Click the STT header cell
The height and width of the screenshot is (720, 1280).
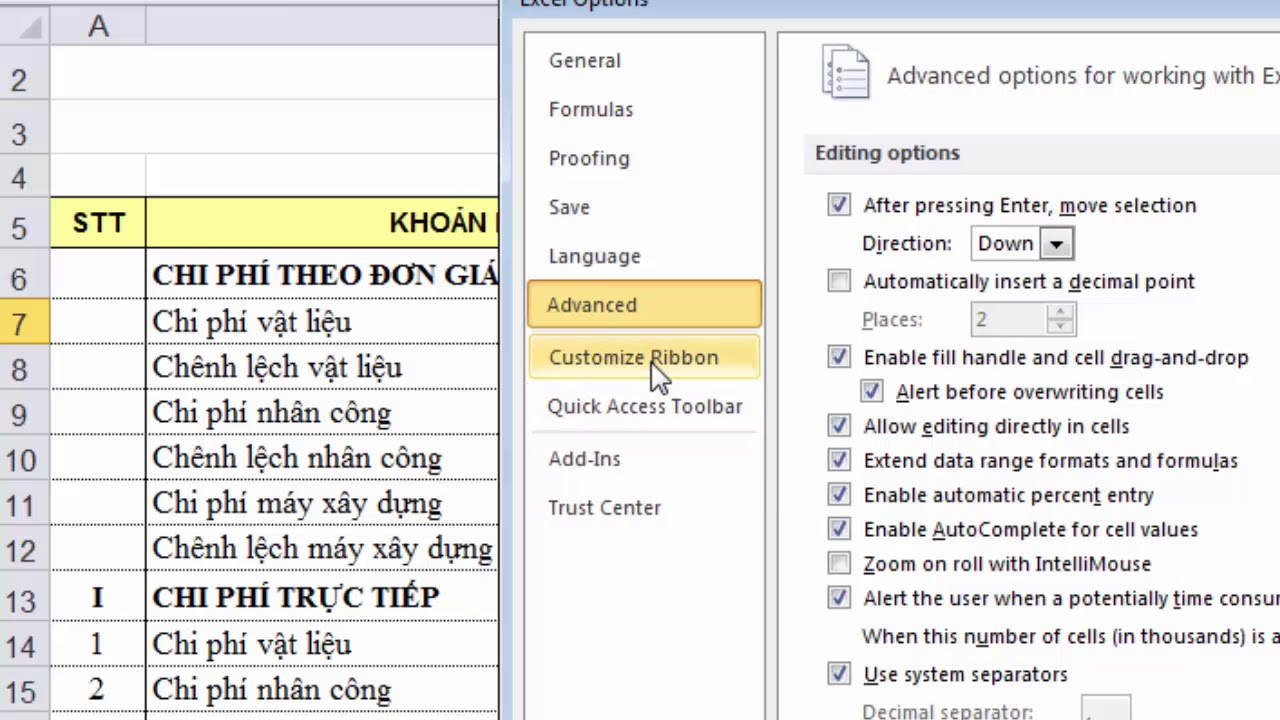pyautogui.click(x=98, y=223)
